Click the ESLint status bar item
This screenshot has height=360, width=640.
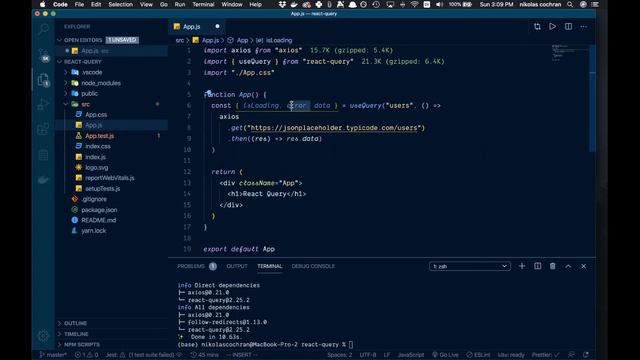pos(478,355)
